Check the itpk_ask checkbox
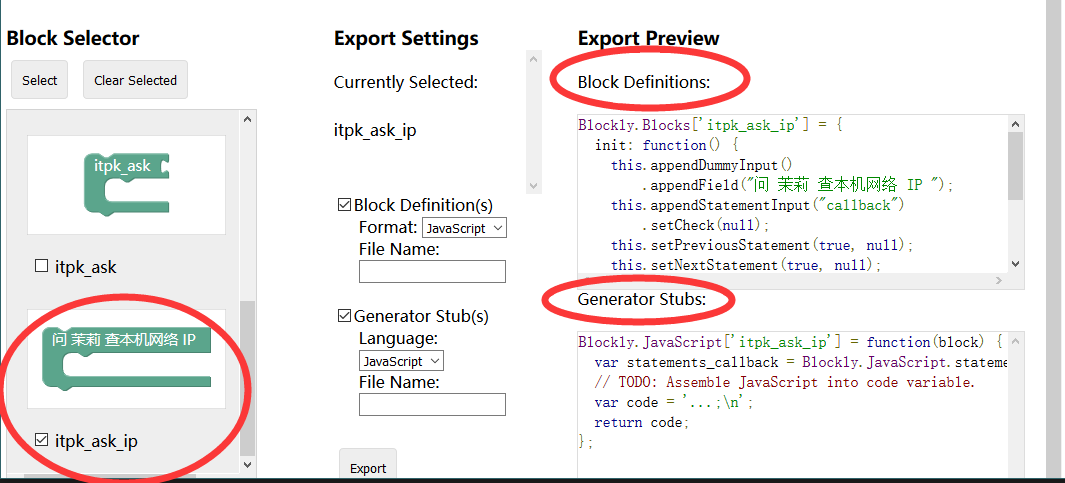 pos(41,266)
